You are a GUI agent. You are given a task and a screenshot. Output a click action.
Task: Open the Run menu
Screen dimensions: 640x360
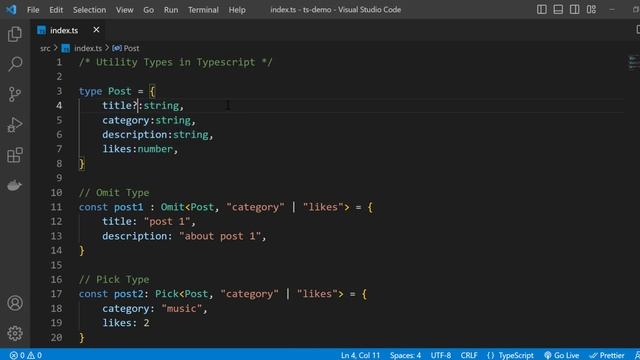point(171,10)
